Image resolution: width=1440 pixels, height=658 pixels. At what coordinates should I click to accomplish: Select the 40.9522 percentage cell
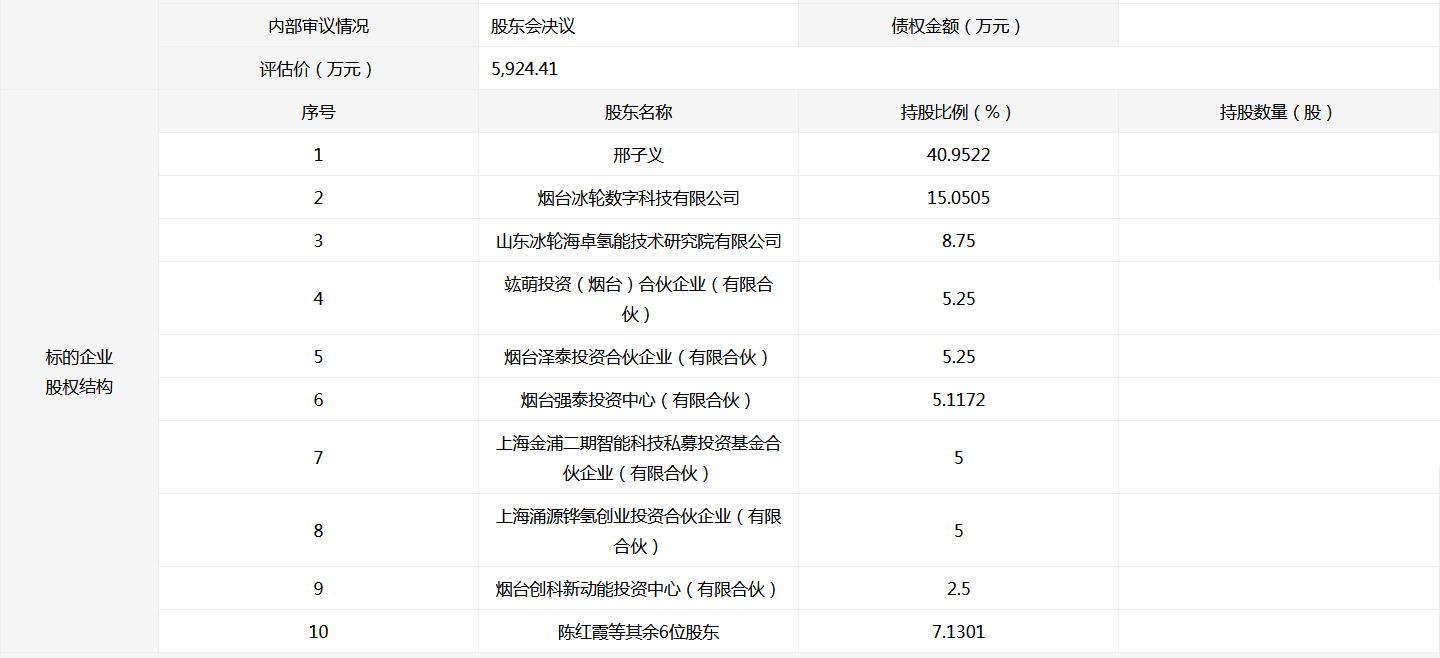pyautogui.click(x=958, y=155)
